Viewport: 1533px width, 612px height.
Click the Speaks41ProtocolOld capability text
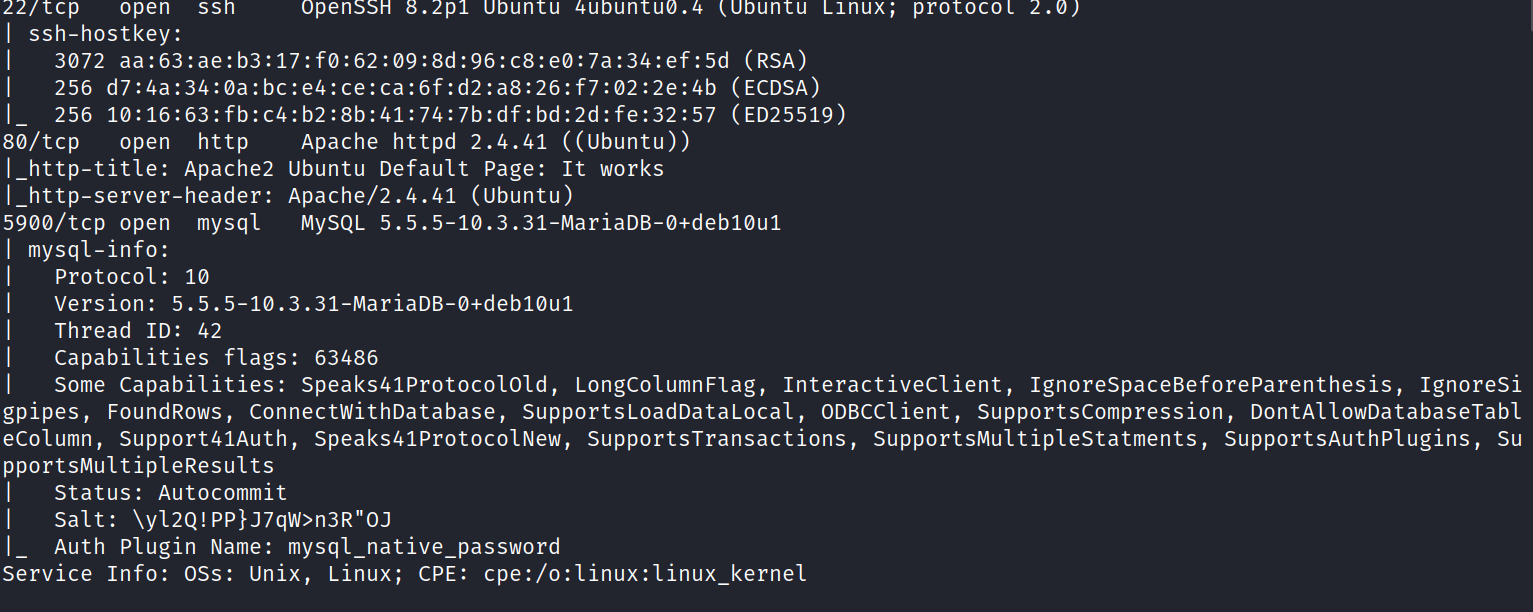click(424, 385)
